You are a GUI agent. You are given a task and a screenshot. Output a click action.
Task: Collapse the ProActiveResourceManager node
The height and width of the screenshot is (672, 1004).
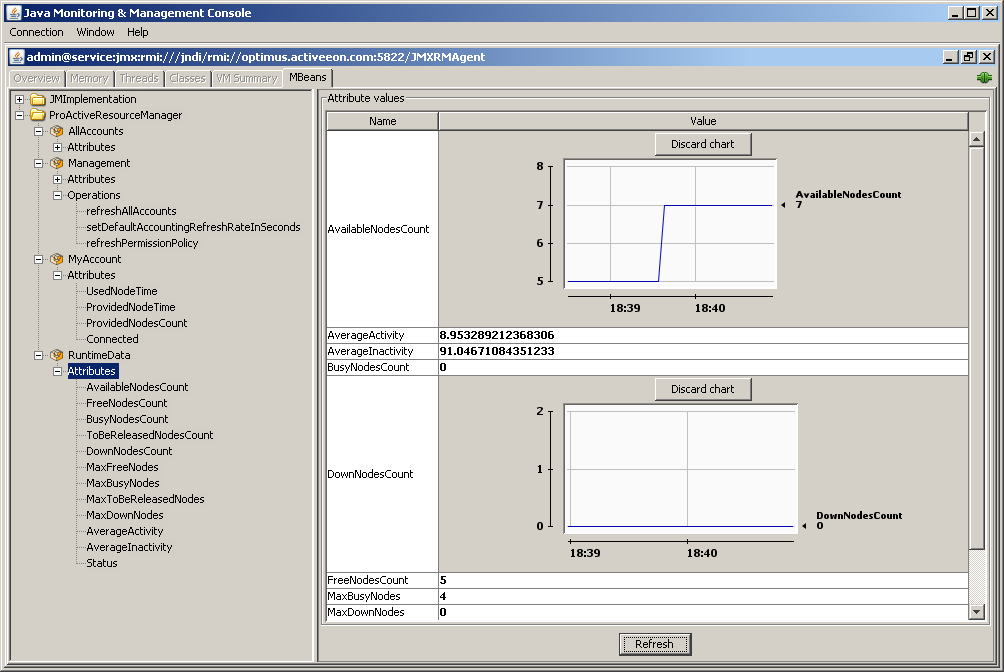[20, 115]
